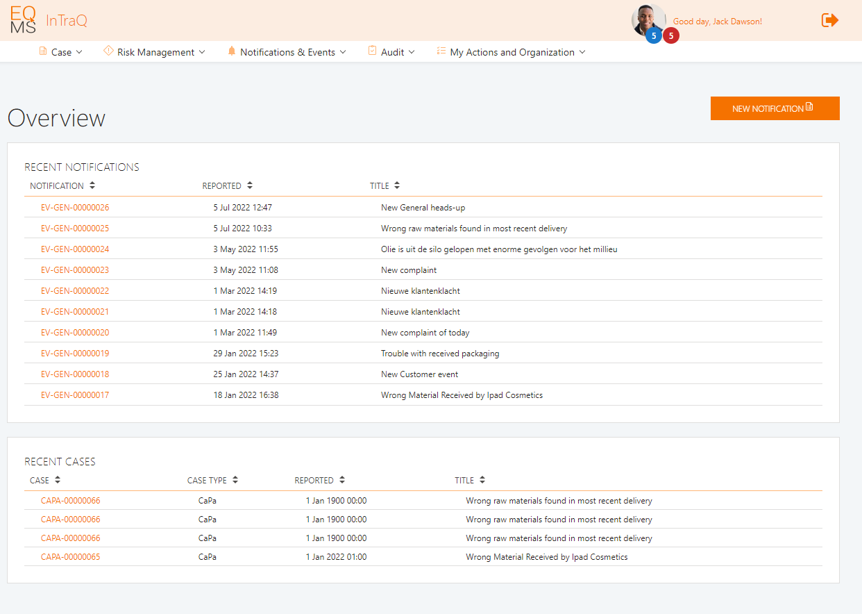The height and width of the screenshot is (614, 862).
Task: Expand the My Actions and Organization chevron
Action: pyautogui.click(x=582, y=52)
